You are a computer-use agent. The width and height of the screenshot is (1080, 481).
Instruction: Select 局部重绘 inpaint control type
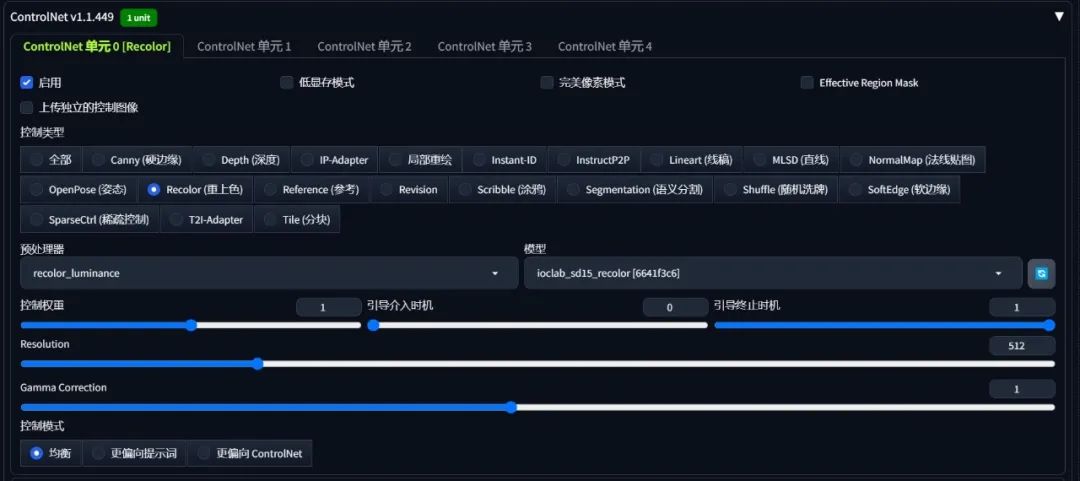click(421, 160)
